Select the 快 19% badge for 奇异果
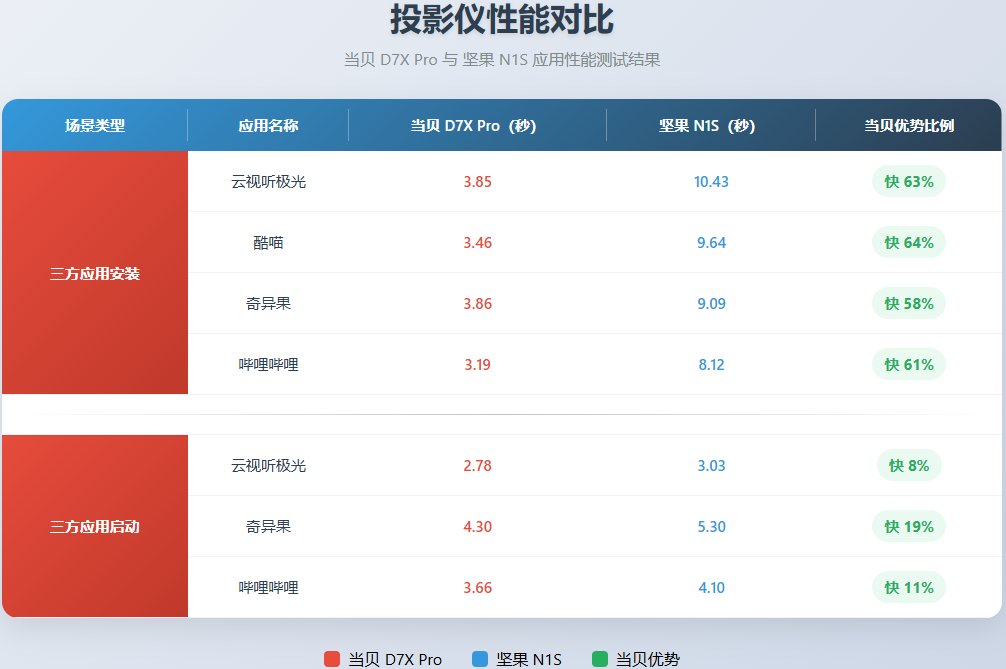This screenshot has height=669, width=1006. coord(908,526)
